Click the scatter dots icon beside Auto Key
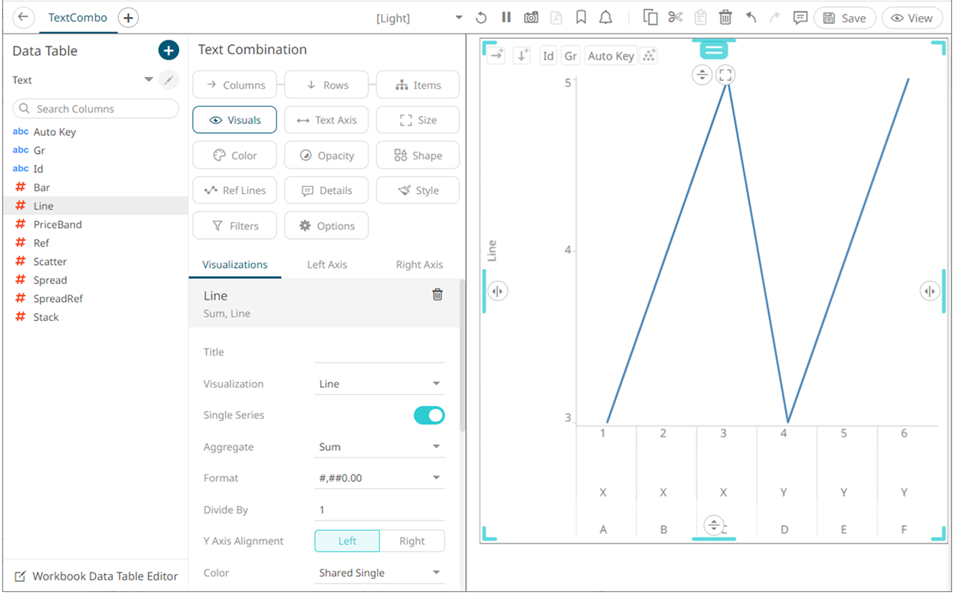 point(649,55)
